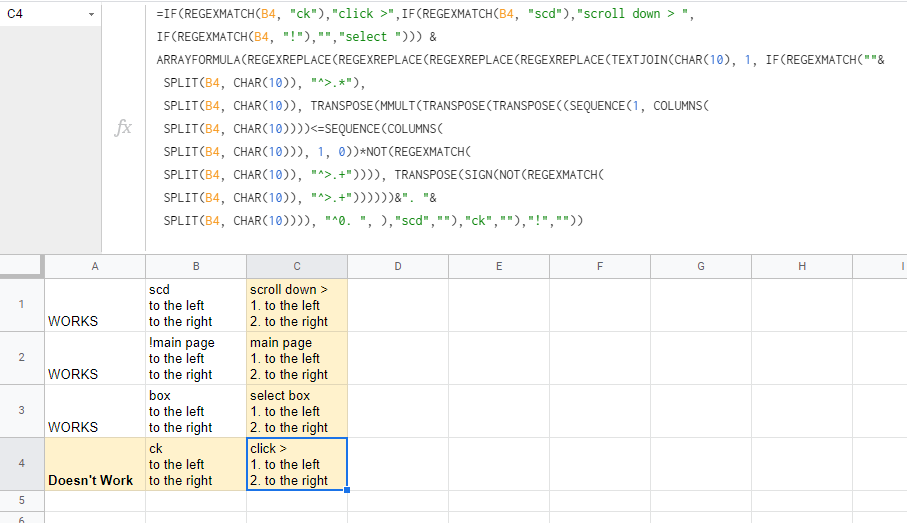Select column E header
The width and height of the screenshot is (907, 523).
coord(499,266)
